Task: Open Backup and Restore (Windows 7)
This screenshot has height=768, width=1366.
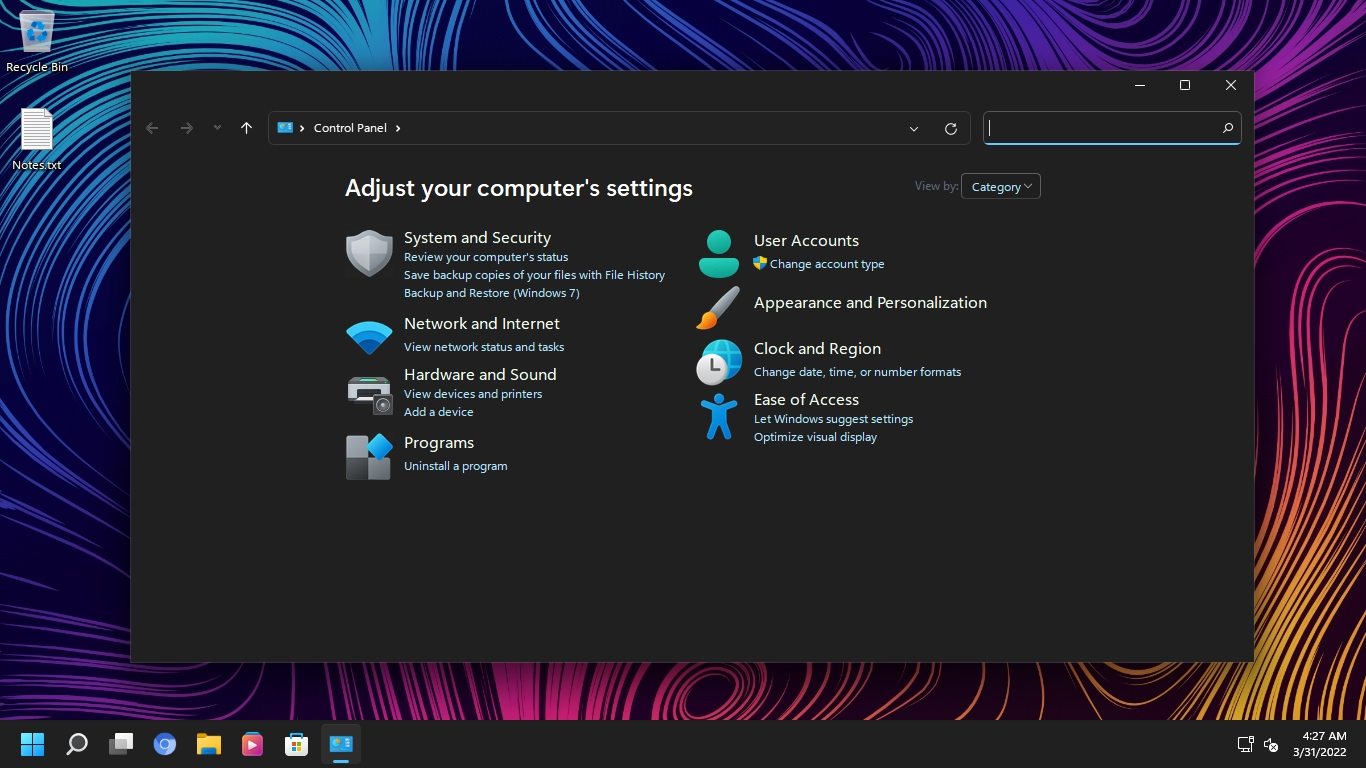Action: pyautogui.click(x=491, y=293)
